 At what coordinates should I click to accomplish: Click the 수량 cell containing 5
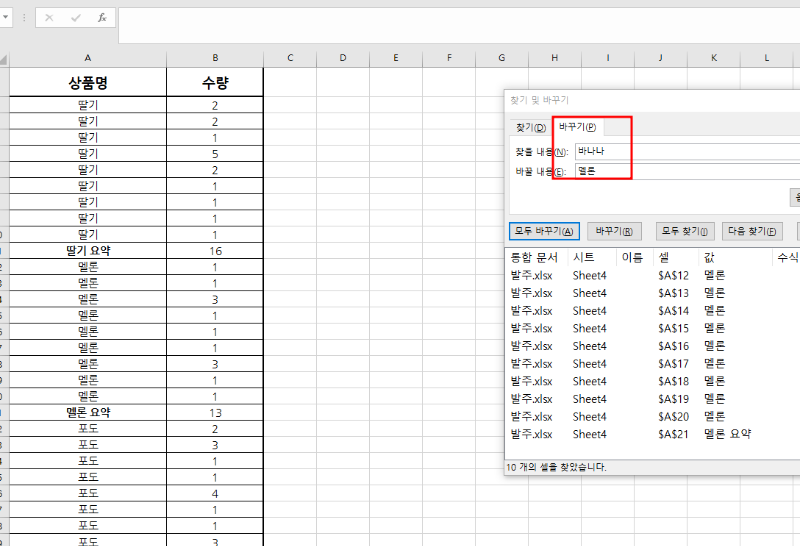tap(215, 154)
